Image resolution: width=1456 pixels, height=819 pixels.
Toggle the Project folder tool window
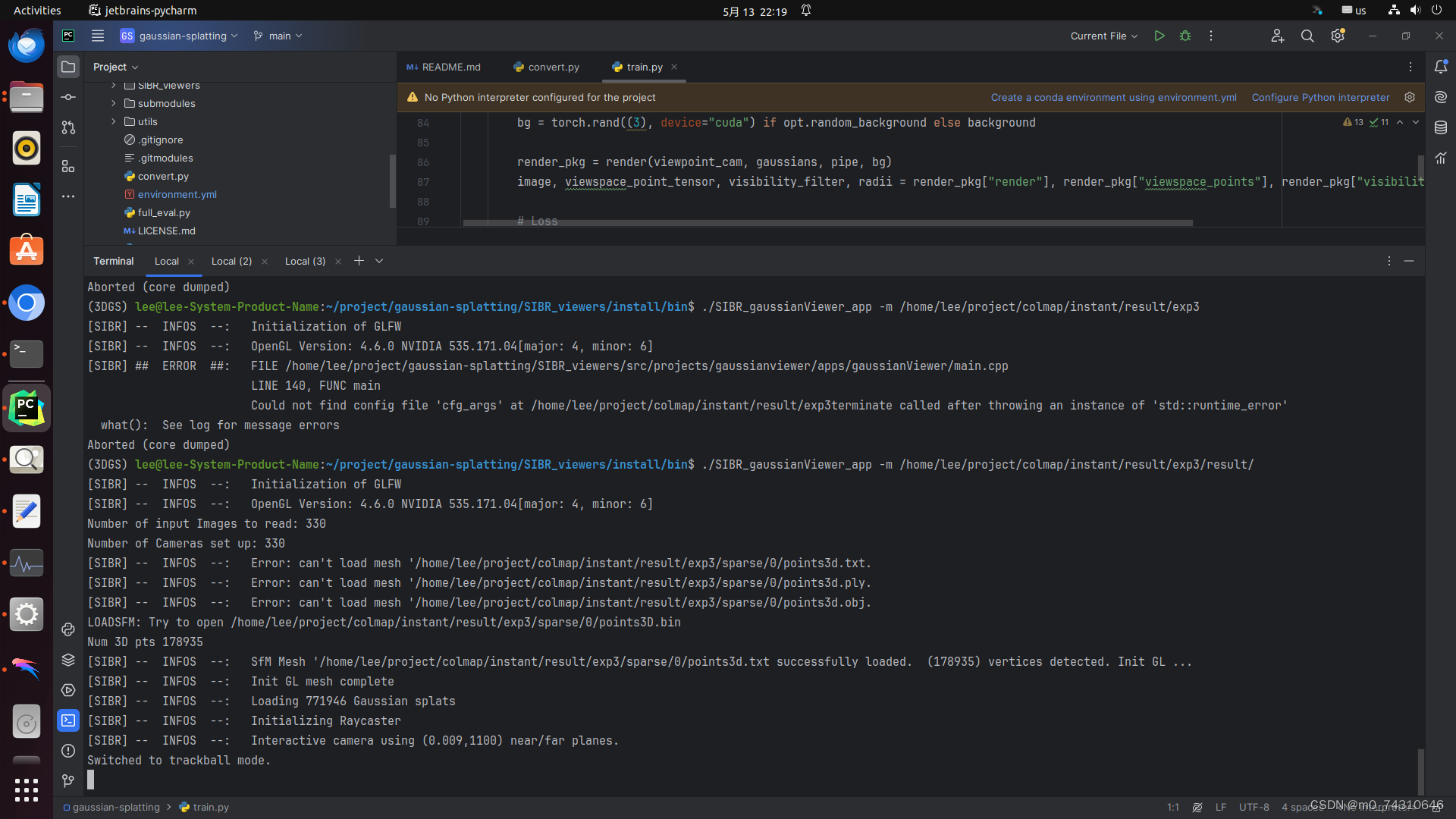tap(68, 67)
